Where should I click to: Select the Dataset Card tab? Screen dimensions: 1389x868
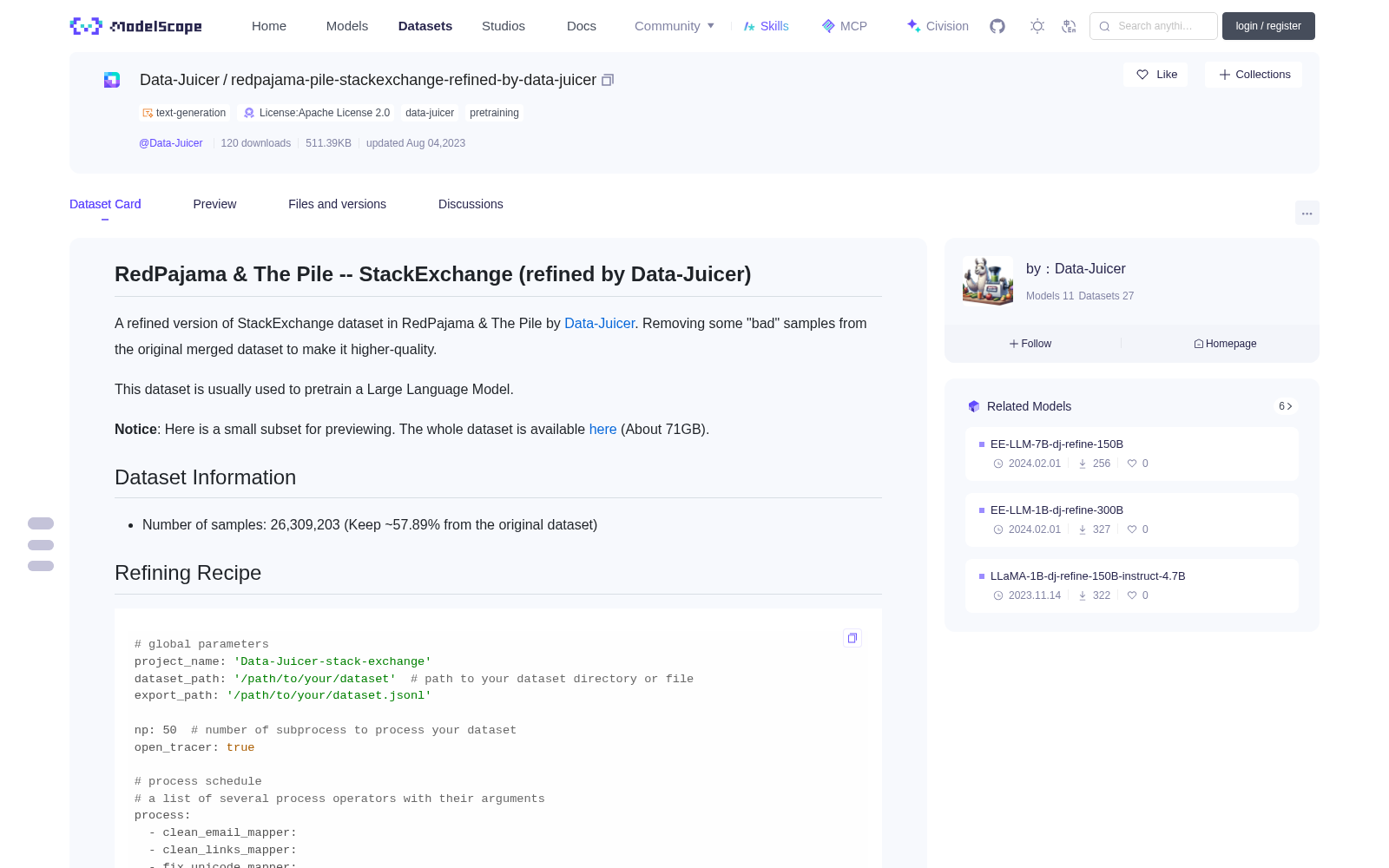[105, 204]
